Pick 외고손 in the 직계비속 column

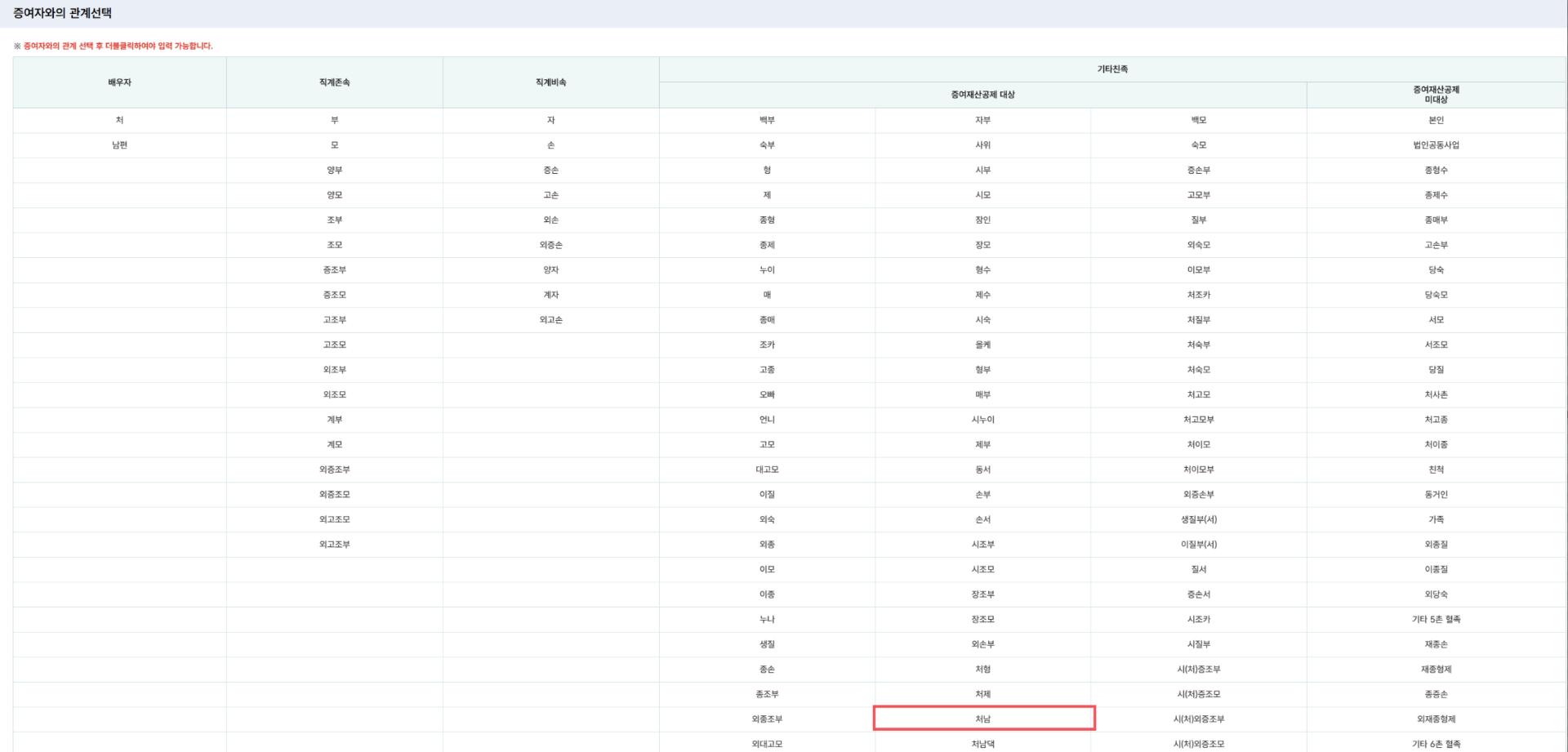coord(550,320)
